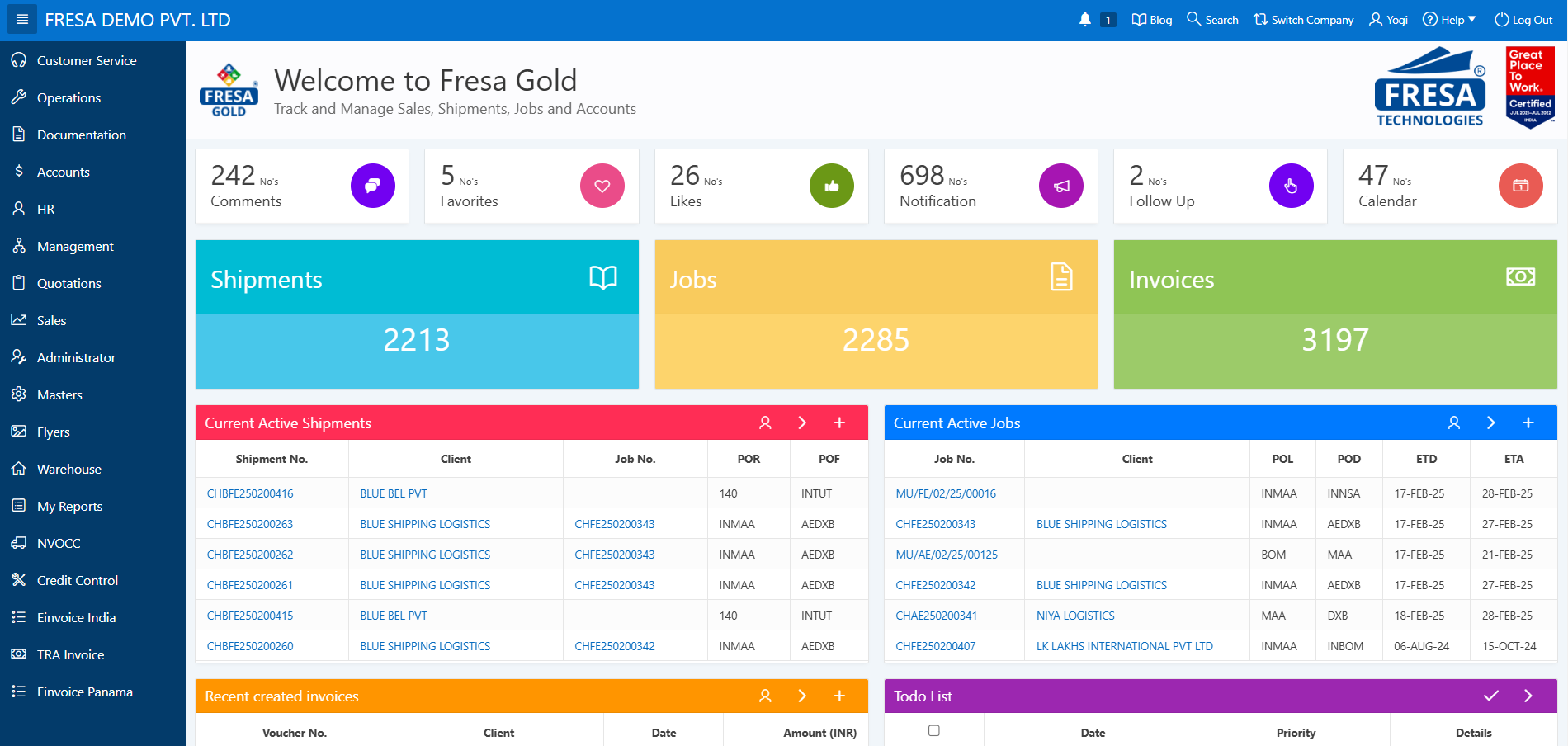Click user icon in Current Active Jobs header
Screen dimensions: 1568x746
tap(1454, 423)
